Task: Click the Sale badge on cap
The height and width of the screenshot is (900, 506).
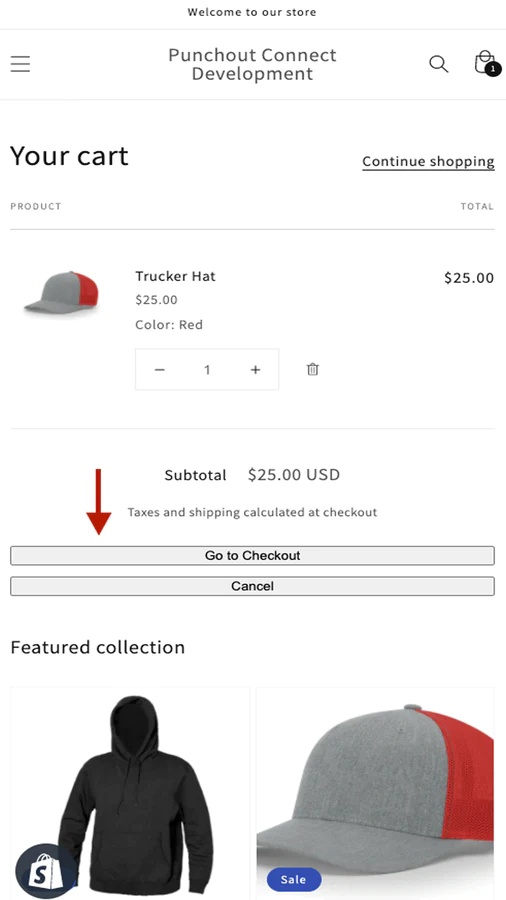Action: tap(294, 879)
